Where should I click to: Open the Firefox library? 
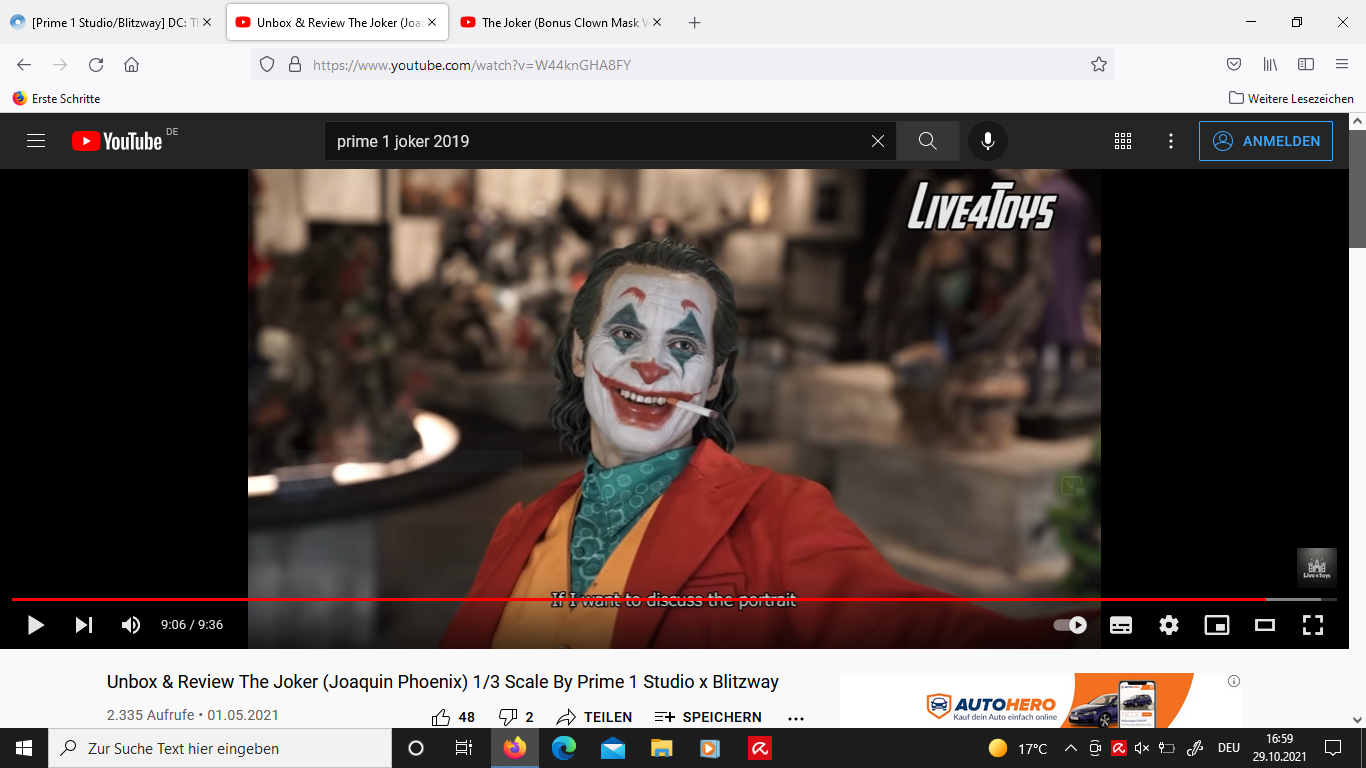(1270, 65)
